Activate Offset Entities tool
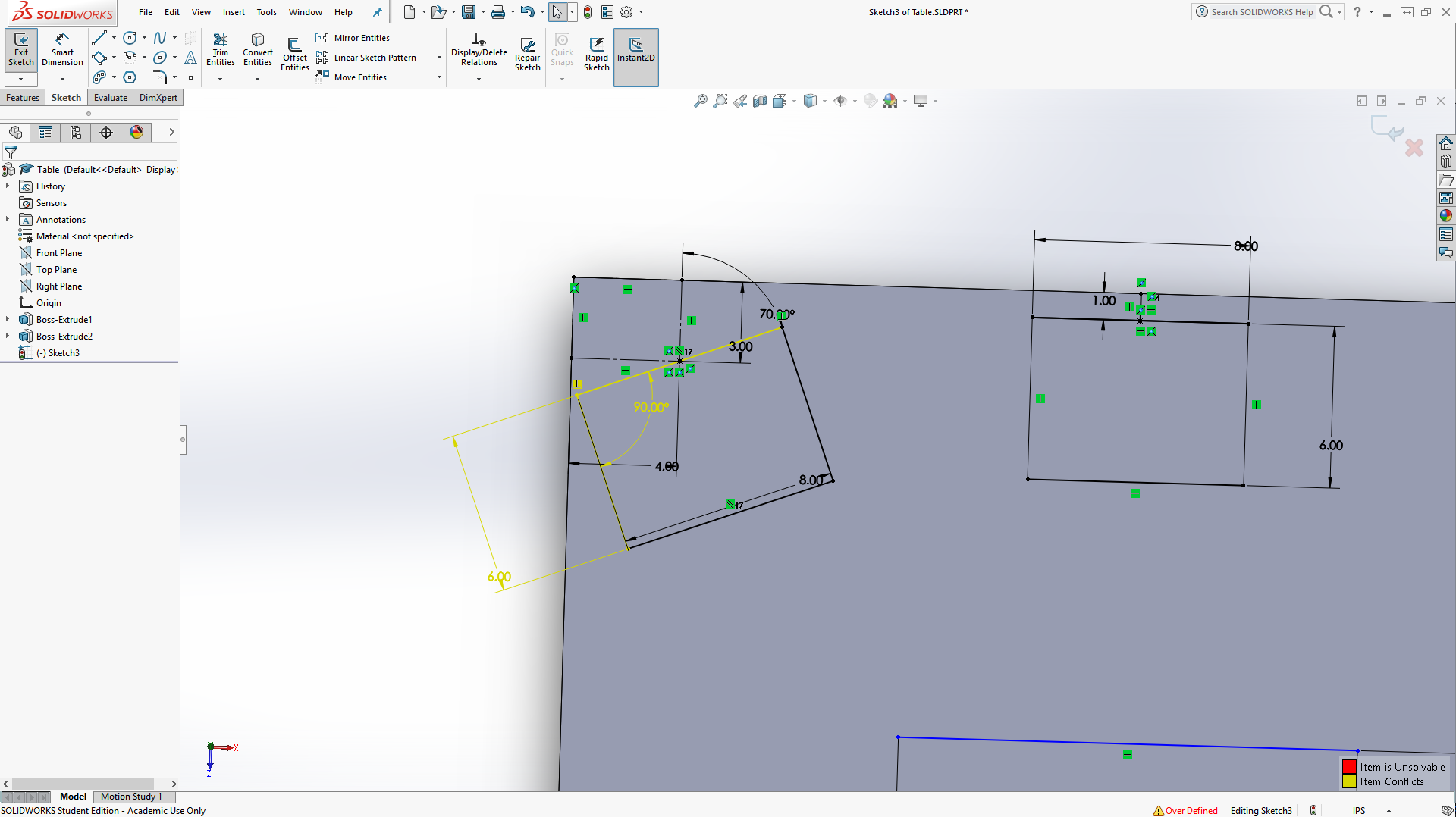The width and height of the screenshot is (1456, 817). point(294,55)
